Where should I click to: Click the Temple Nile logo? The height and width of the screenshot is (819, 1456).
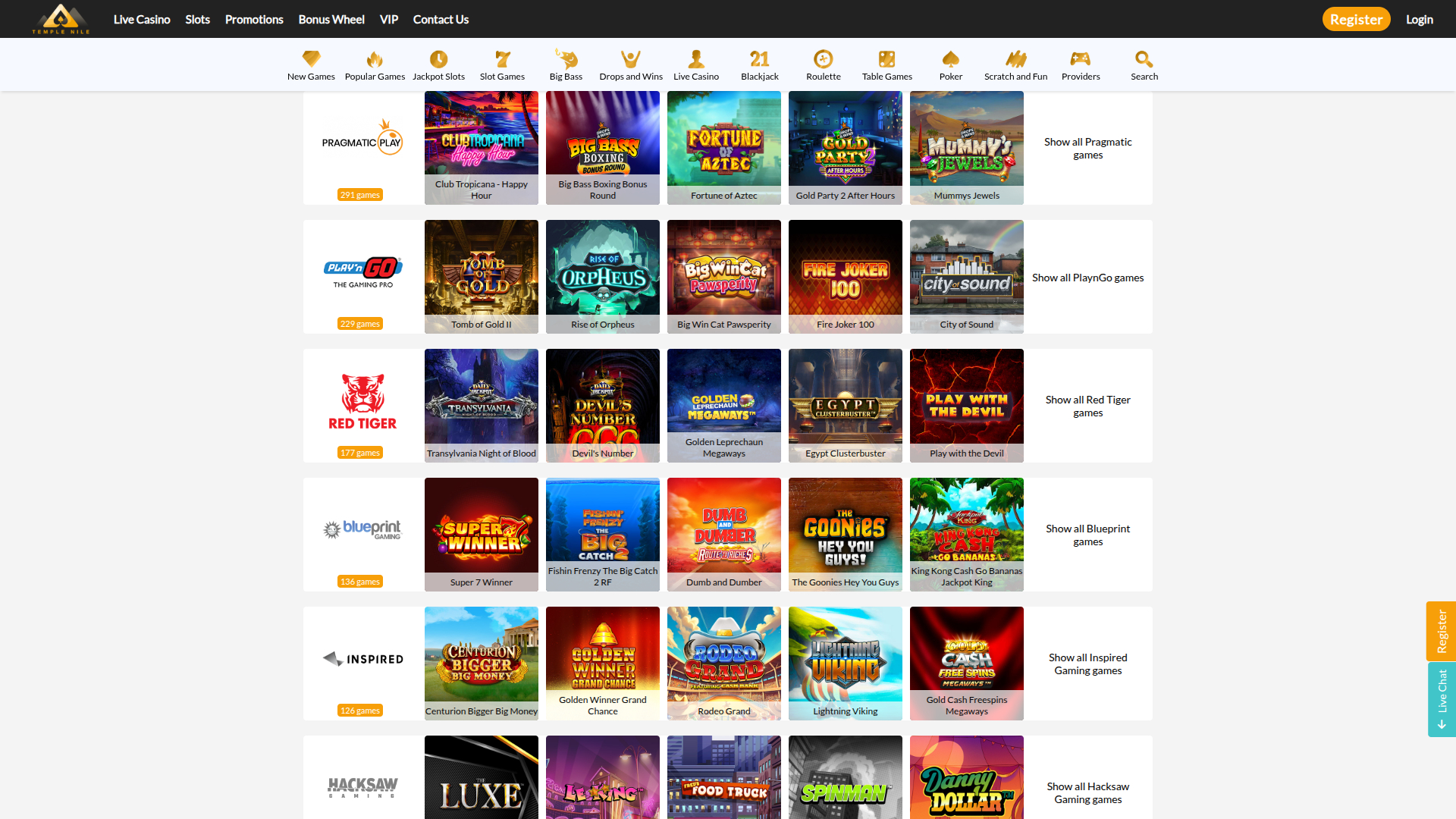pos(61,19)
